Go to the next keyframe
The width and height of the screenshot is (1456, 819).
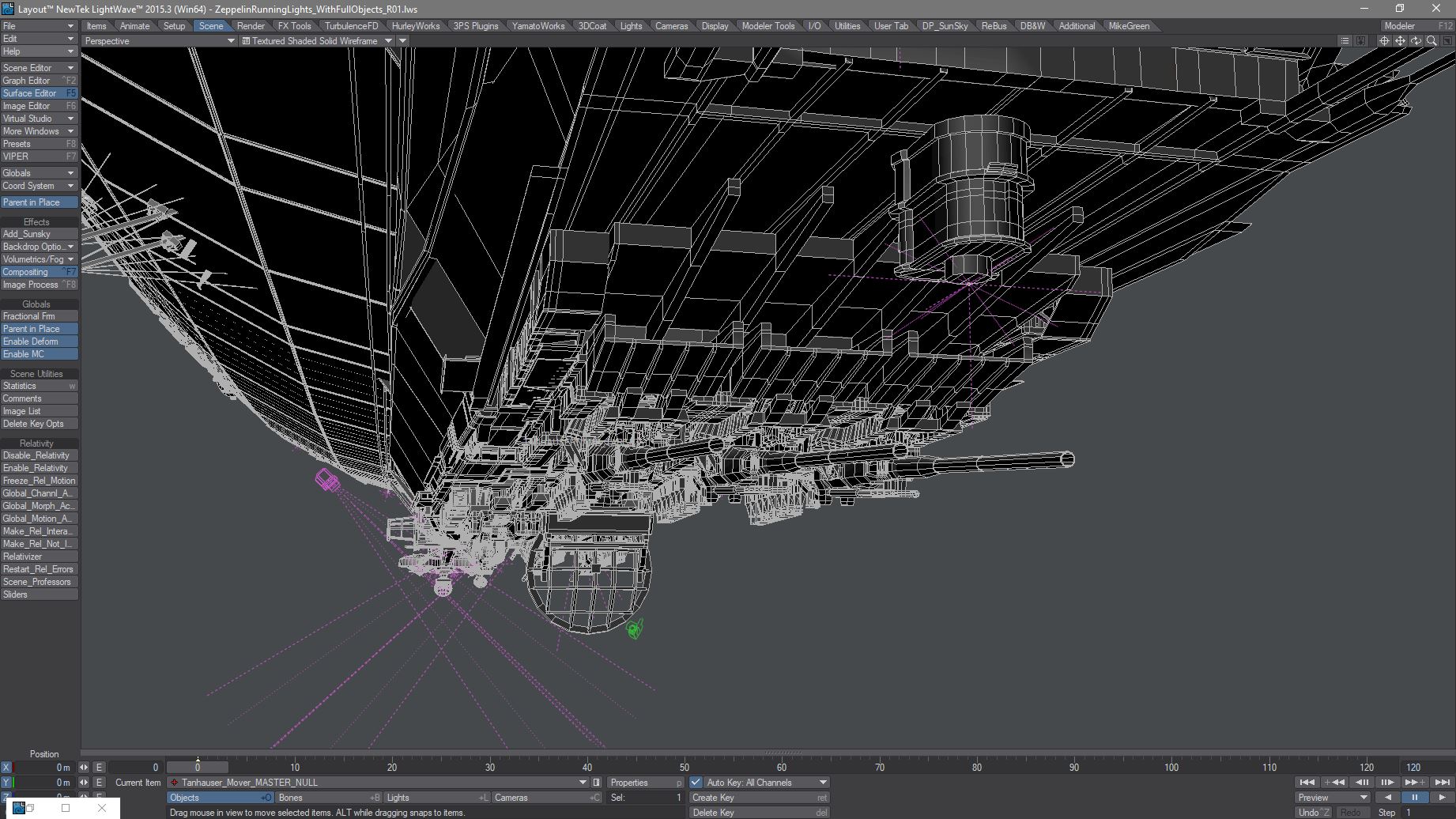(1414, 783)
